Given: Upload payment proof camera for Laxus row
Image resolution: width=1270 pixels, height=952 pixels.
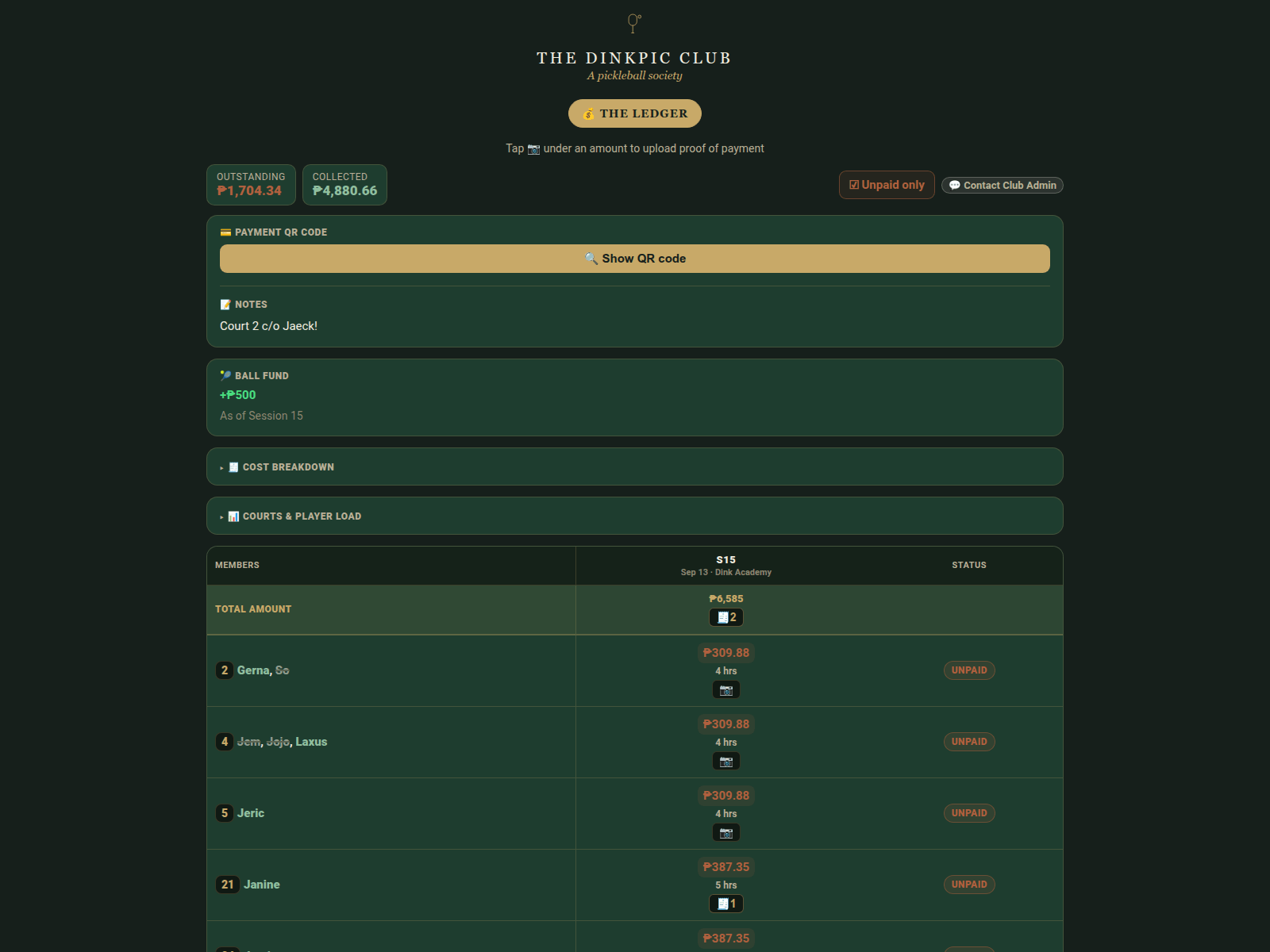Looking at the screenshot, I should click(x=726, y=762).
